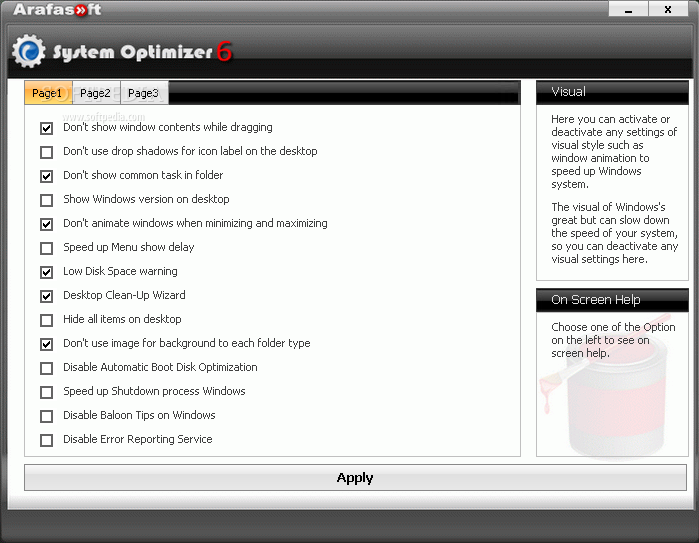699x543 pixels.
Task: Click the Arafasoft brand logo
Action: [x=57, y=9]
